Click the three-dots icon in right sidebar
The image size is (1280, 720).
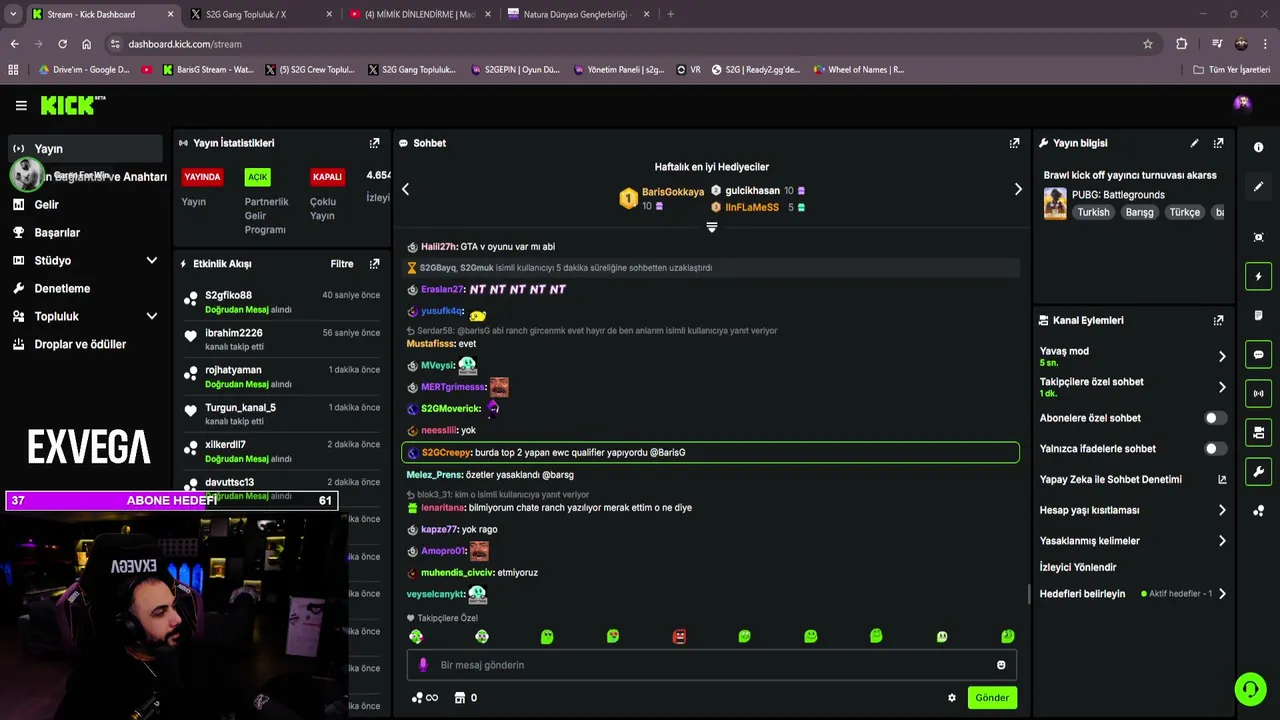click(x=1258, y=510)
